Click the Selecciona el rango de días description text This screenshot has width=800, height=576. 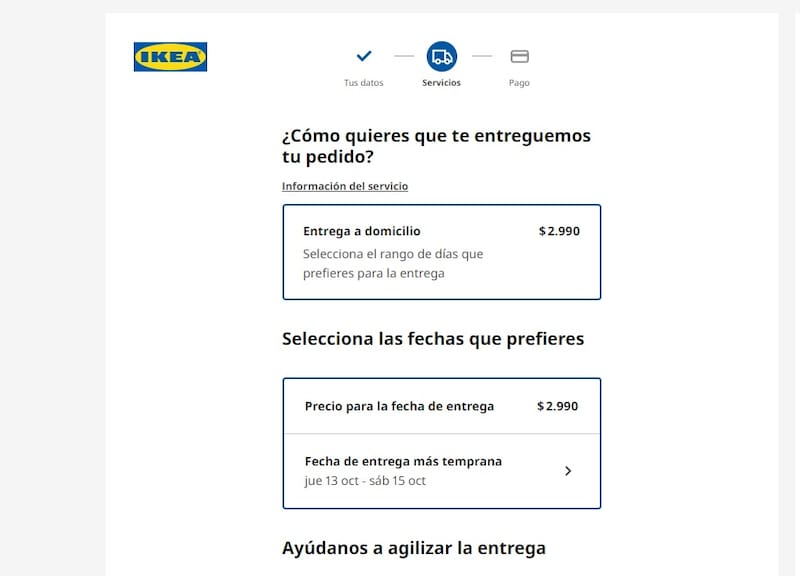coord(393,263)
